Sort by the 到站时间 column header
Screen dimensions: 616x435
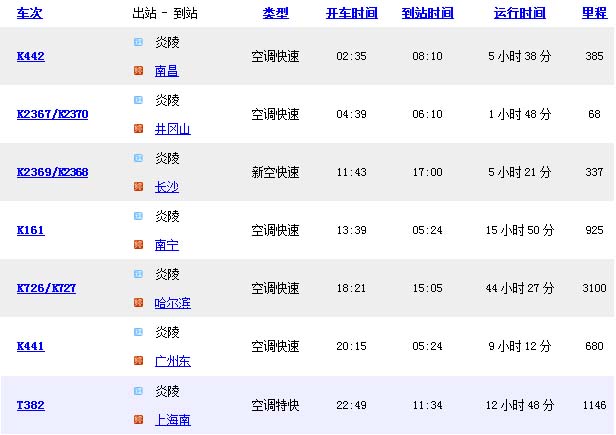[427, 13]
